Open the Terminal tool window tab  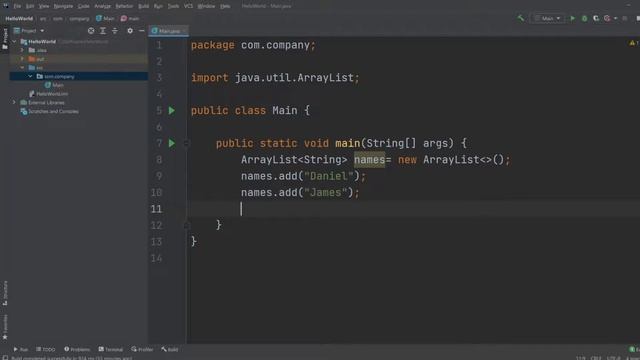coord(111,349)
